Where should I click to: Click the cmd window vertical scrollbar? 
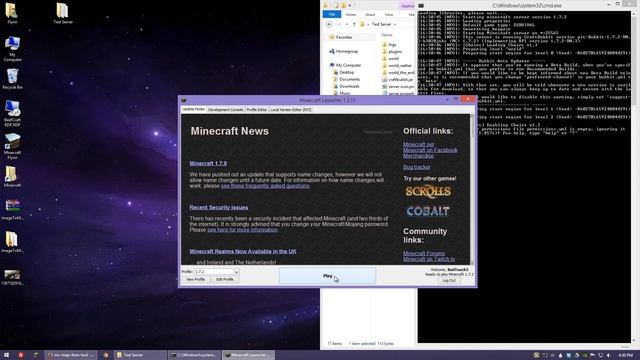click(634, 176)
